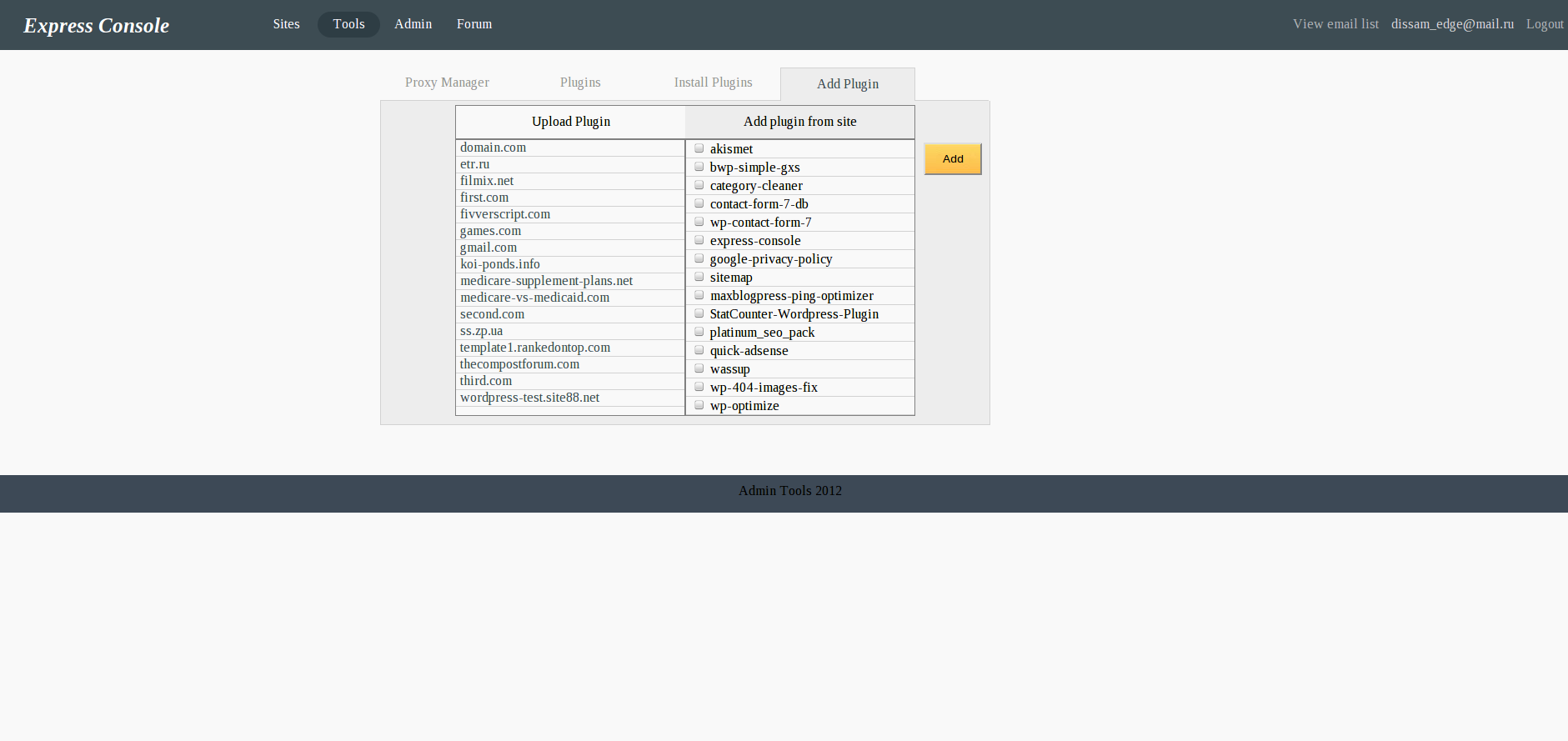
Task: Toggle the platinum_seo_pack checkbox
Action: click(699, 332)
